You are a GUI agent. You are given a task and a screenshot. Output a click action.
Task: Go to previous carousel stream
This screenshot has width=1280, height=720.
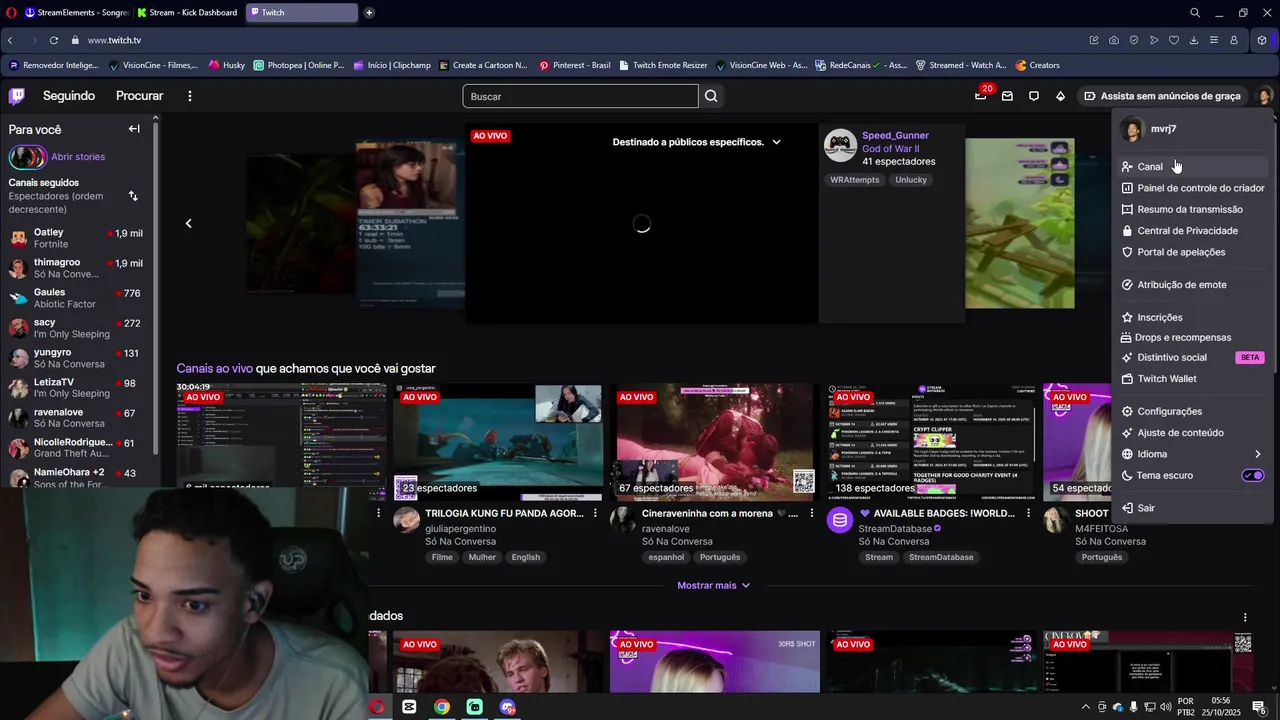(x=188, y=223)
